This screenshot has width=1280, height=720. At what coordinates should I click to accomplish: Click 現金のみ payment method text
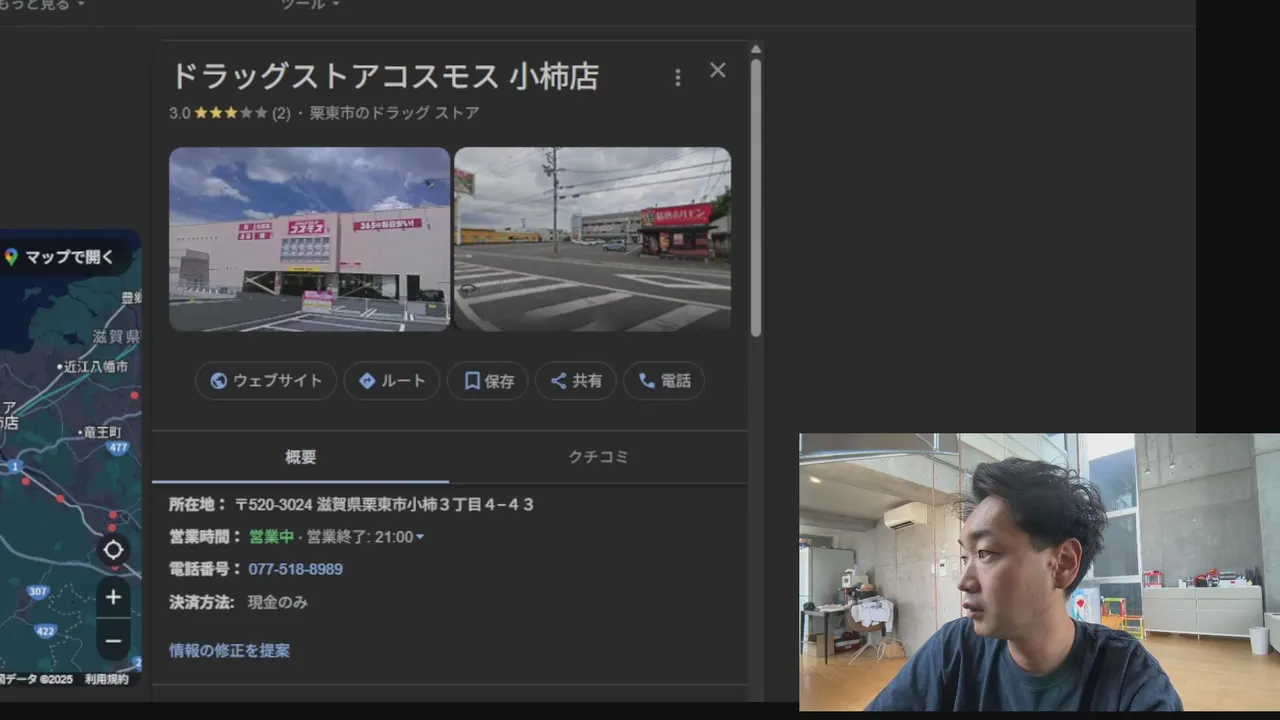278,602
